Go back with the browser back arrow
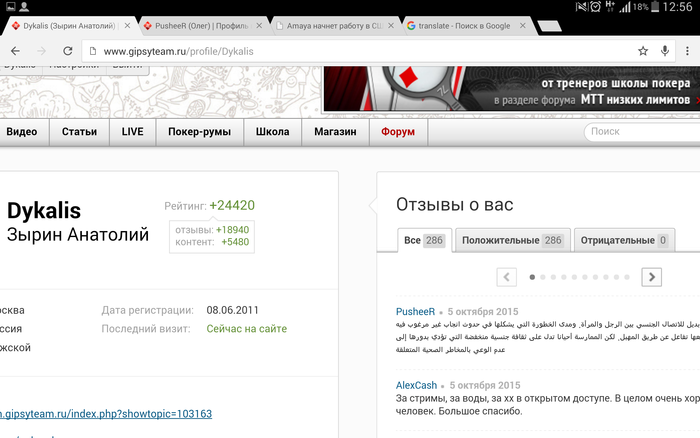This screenshot has height=438, width=700. pyautogui.click(x=15, y=51)
